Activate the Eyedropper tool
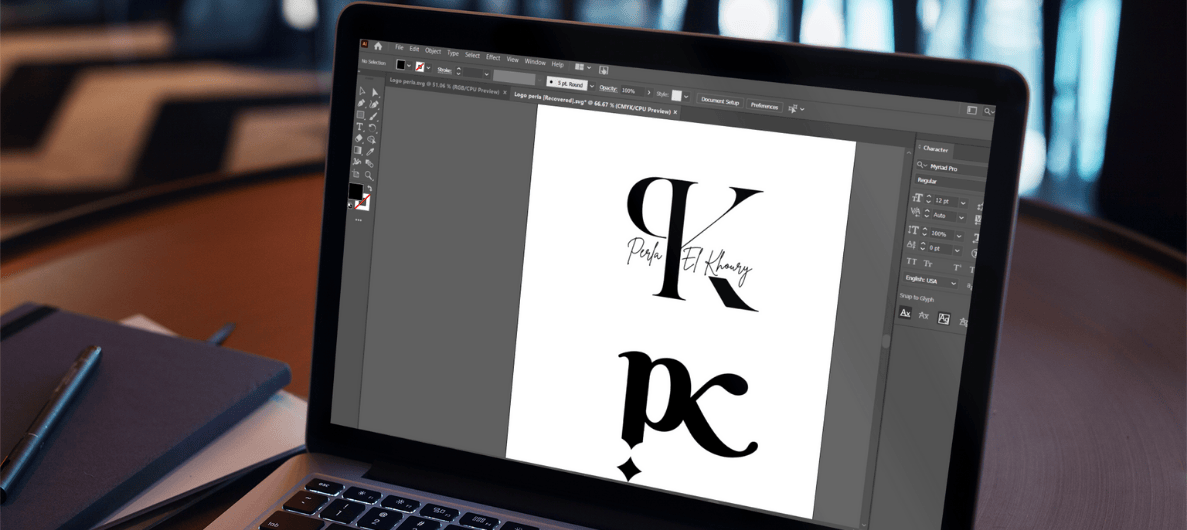 tap(370, 151)
